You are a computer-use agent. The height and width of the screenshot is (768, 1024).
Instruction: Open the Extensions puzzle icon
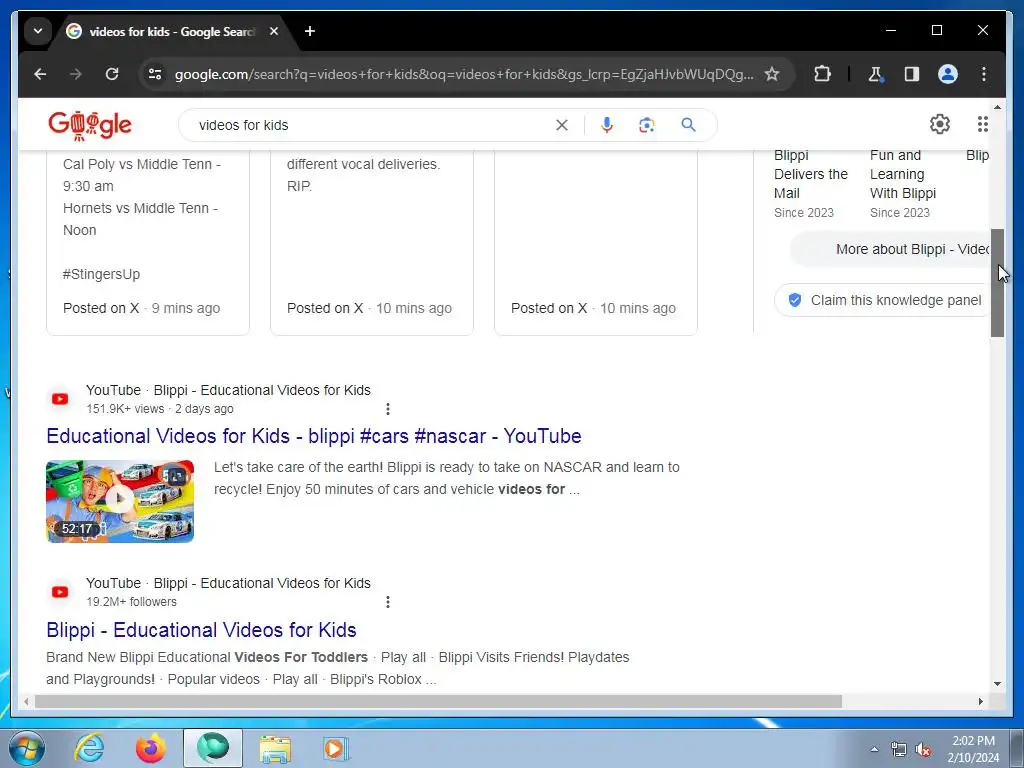(822, 74)
